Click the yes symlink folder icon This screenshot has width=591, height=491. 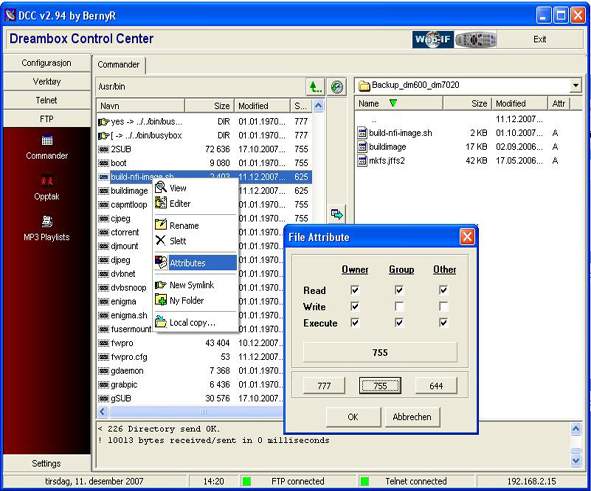[x=103, y=122]
